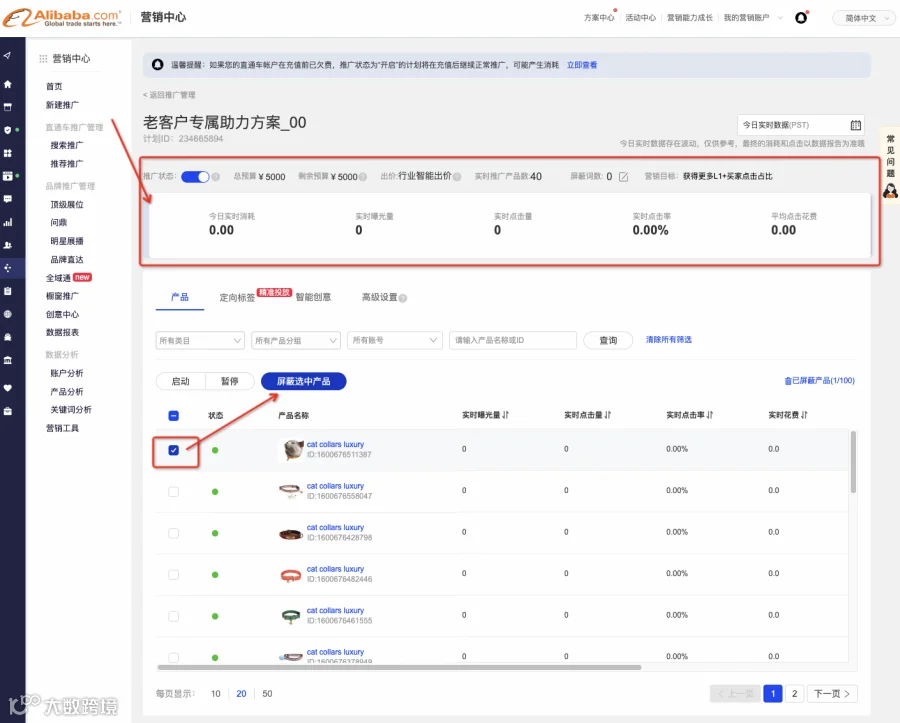
Task: Uncheck the first cat collars luxury row
Action: coord(173,450)
